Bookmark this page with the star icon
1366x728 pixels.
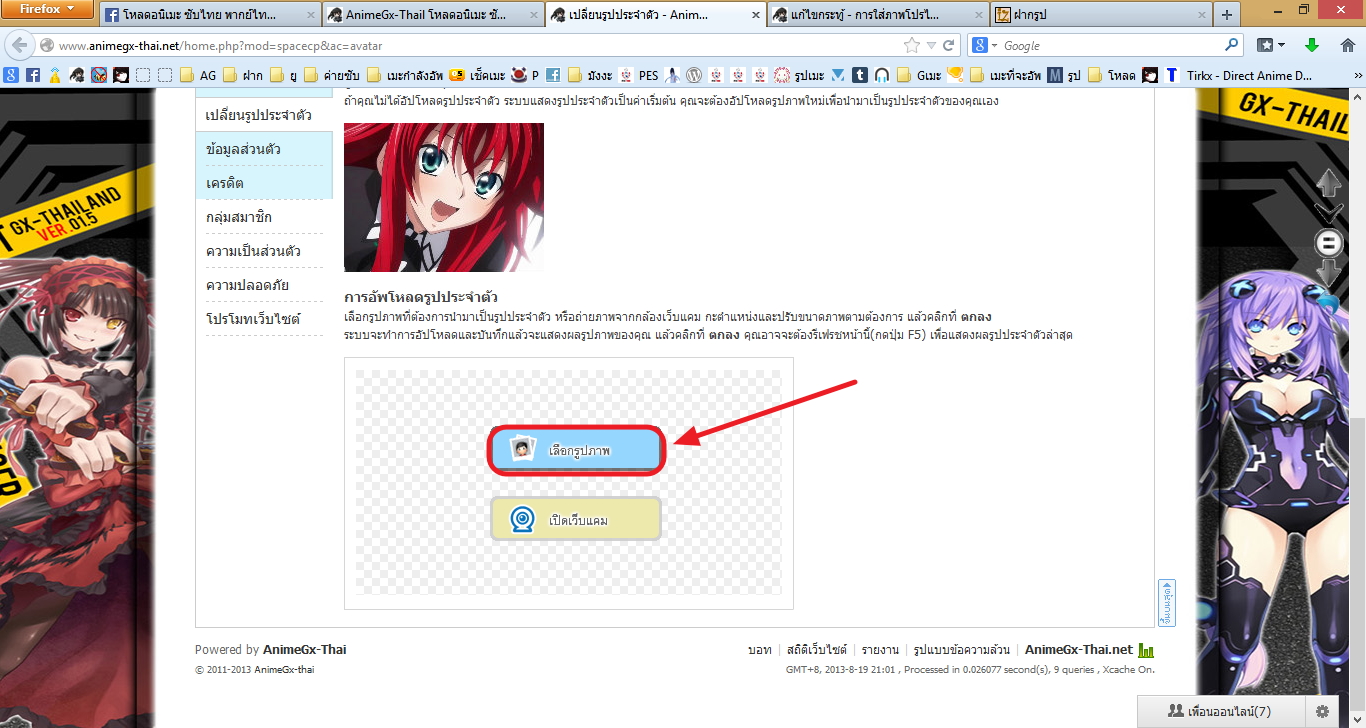click(911, 46)
